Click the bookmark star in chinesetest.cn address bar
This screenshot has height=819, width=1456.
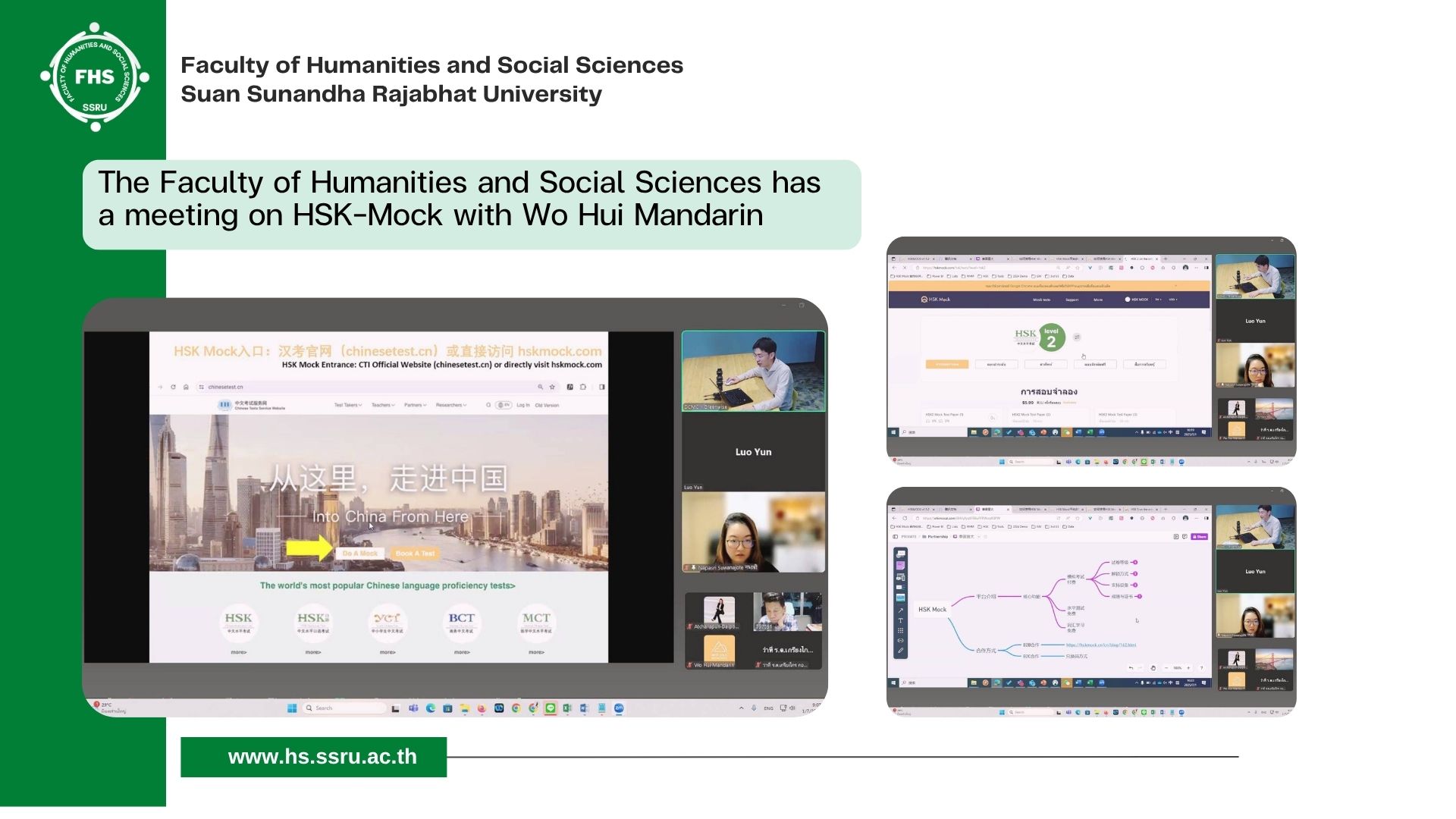(552, 387)
